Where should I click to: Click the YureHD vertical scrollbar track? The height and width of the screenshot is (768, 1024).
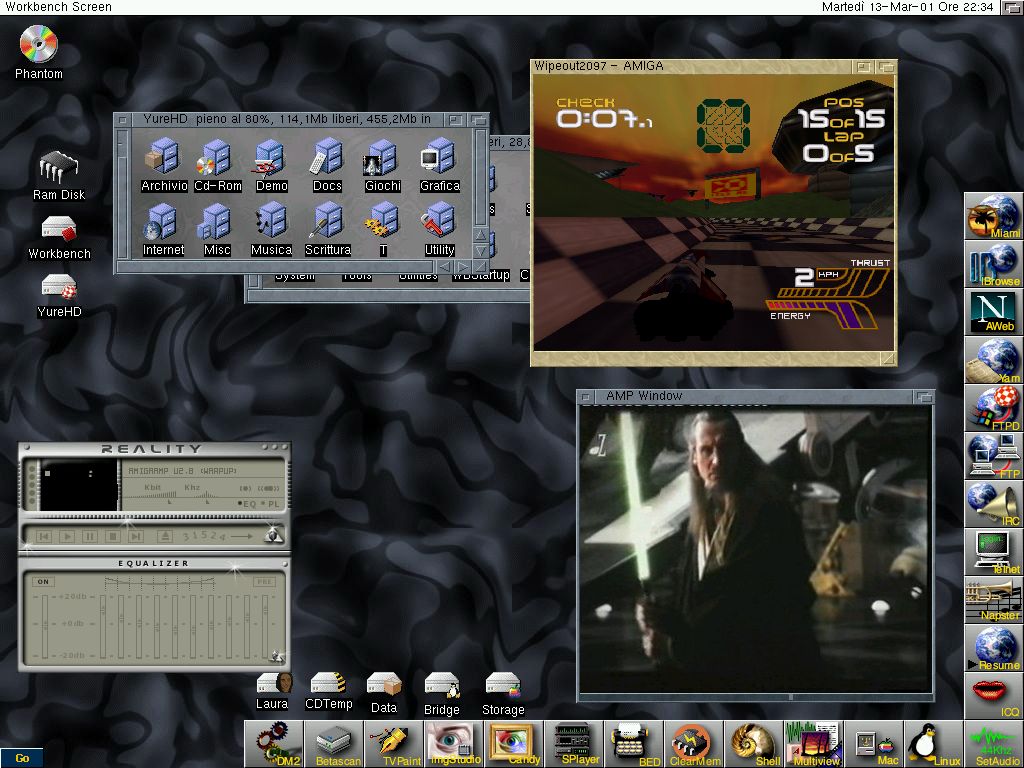tap(480, 180)
